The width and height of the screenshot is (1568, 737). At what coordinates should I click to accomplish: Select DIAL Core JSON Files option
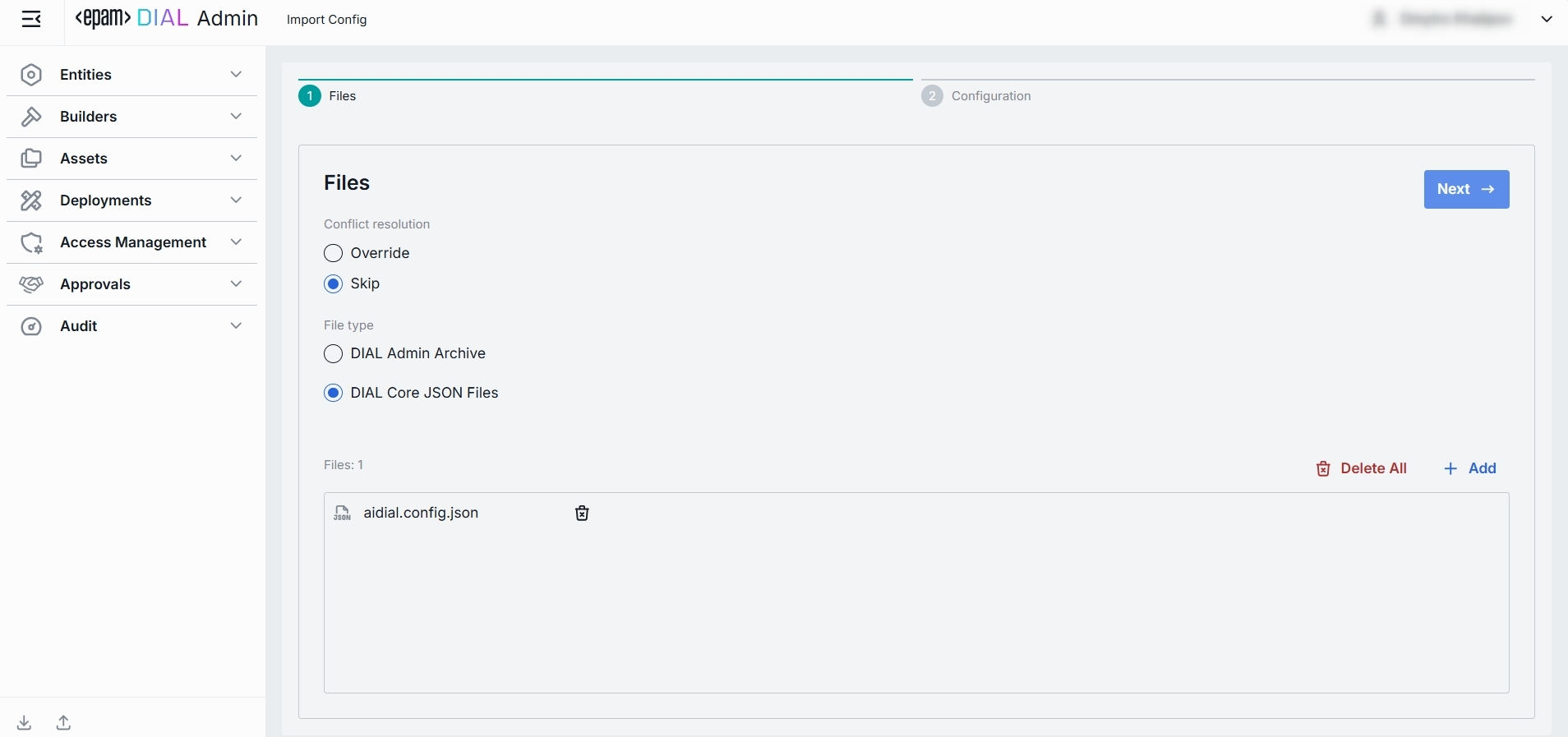click(333, 393)
